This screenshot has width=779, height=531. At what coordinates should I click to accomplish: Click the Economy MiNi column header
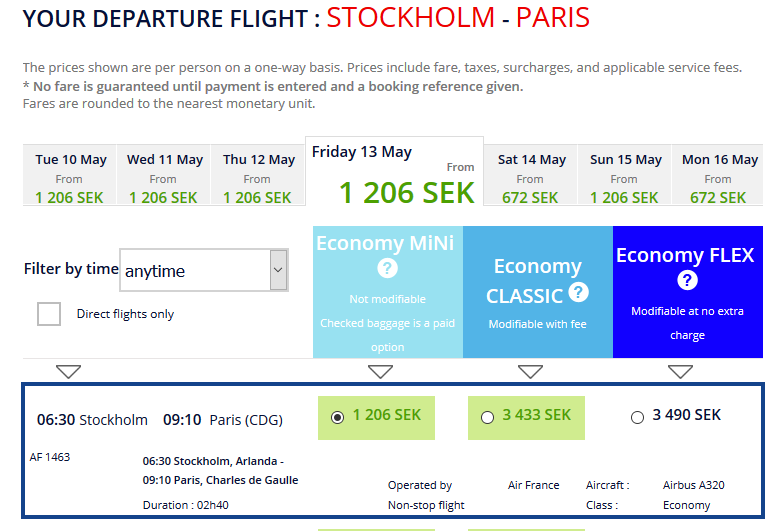click(388, 292)
